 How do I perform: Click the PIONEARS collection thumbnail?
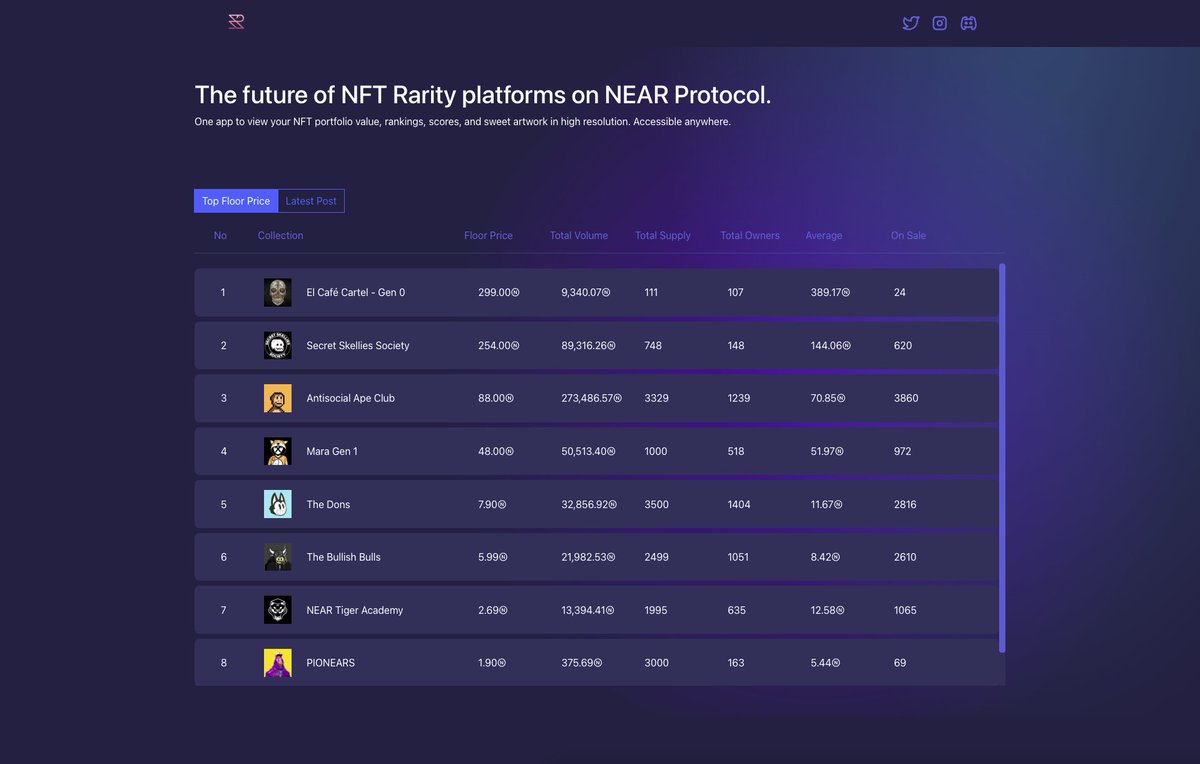tap(278, 663)
